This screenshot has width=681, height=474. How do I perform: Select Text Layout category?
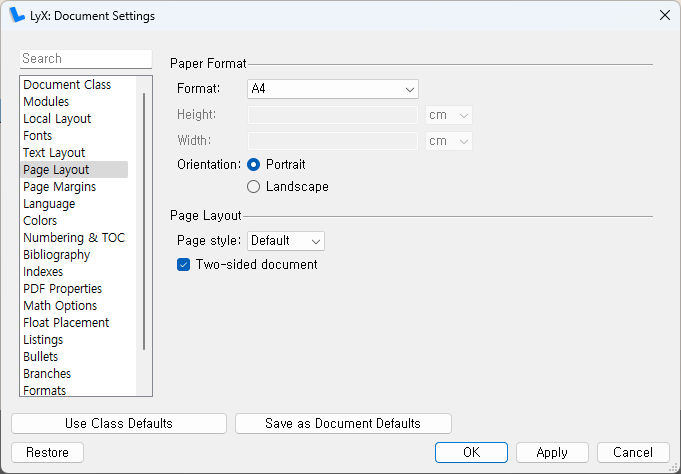[x=54, y=152]
